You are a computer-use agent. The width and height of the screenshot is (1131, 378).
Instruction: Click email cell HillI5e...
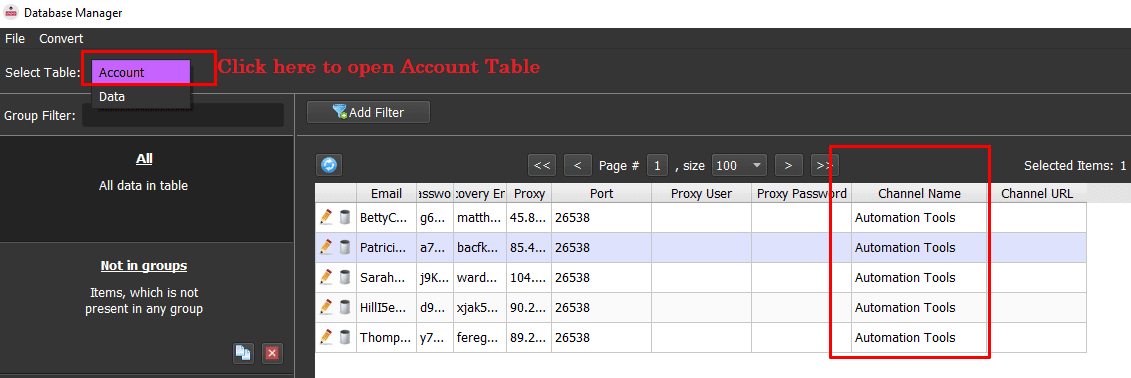tap(387, 307)
